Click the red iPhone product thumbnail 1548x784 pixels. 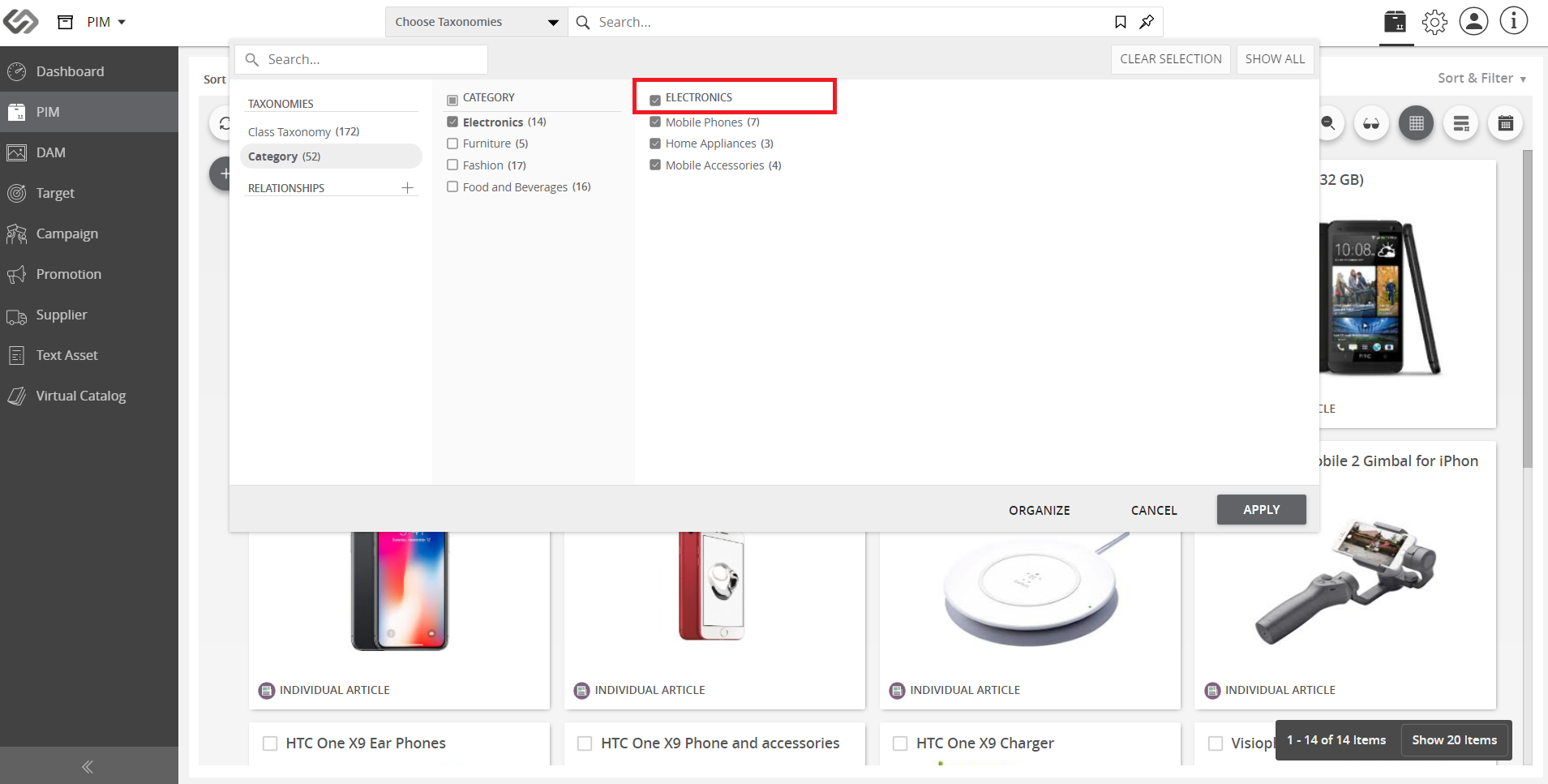point(712,586)
